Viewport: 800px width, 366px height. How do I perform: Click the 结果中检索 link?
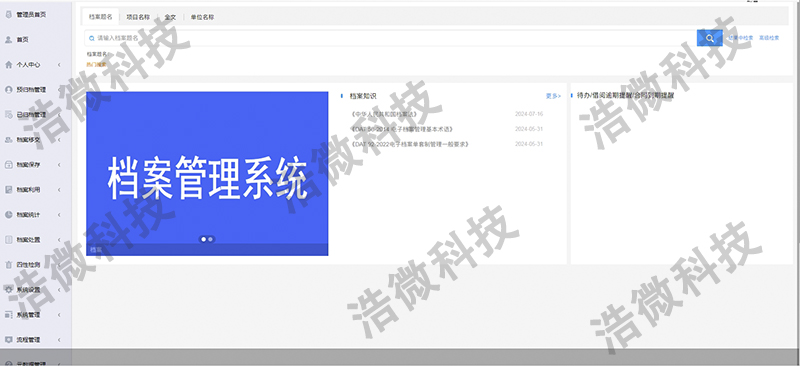[740, 38]
